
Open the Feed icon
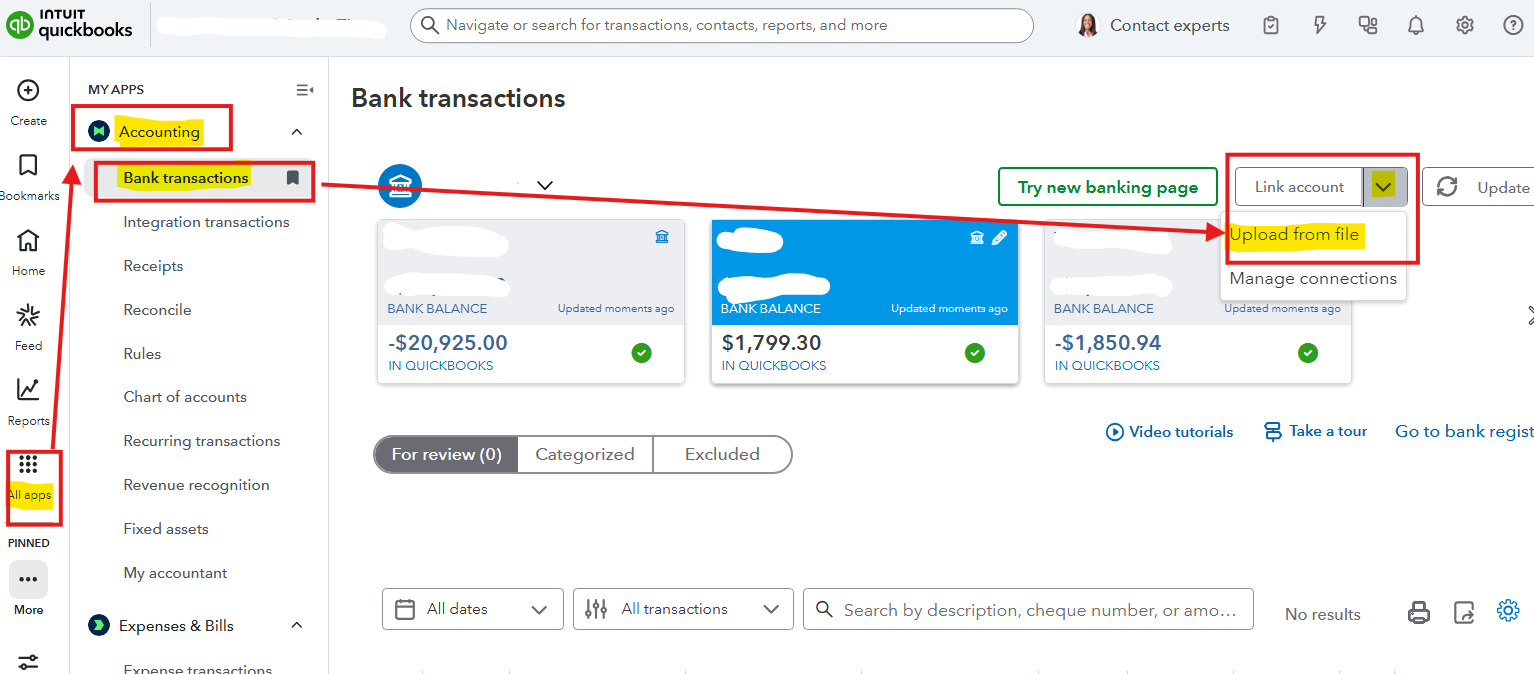pyautogui.click(x=29, y=316)
